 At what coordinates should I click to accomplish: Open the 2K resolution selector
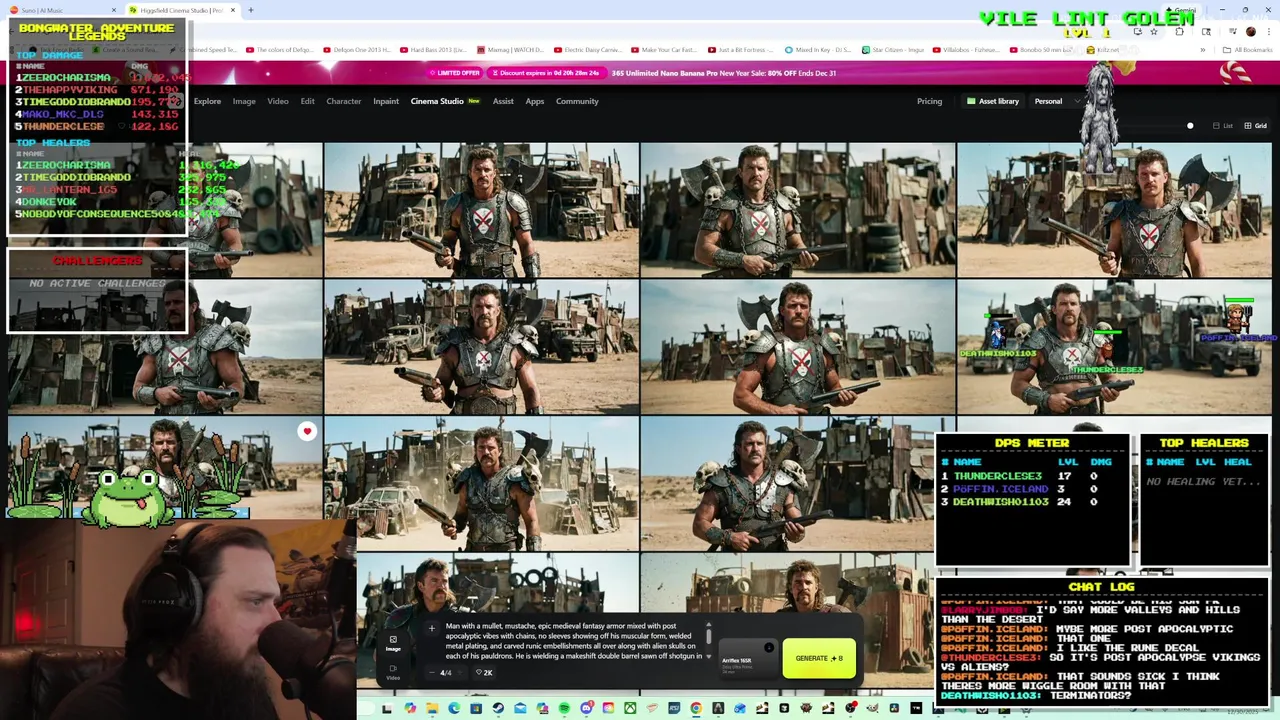coord(484,672)
